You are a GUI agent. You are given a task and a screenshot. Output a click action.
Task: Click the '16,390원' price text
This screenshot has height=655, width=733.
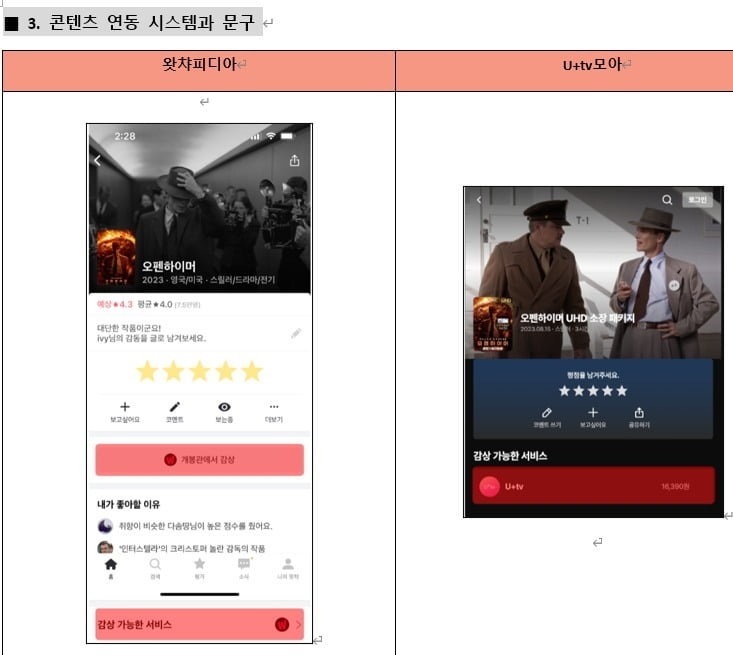coord(675,487)
